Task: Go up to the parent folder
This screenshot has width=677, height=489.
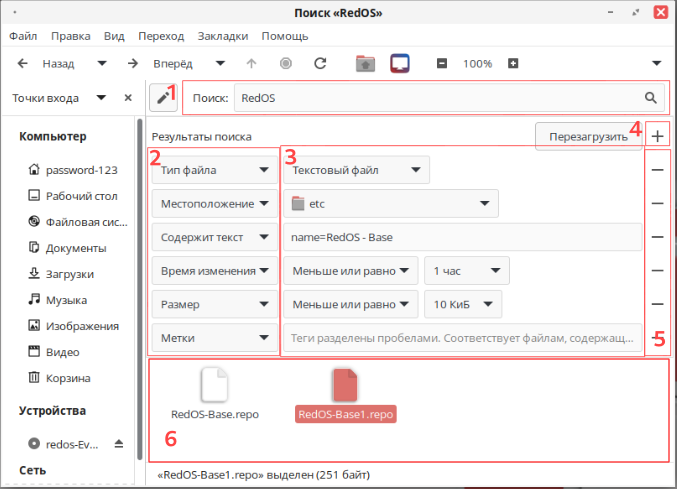Action: coord(251,64)
